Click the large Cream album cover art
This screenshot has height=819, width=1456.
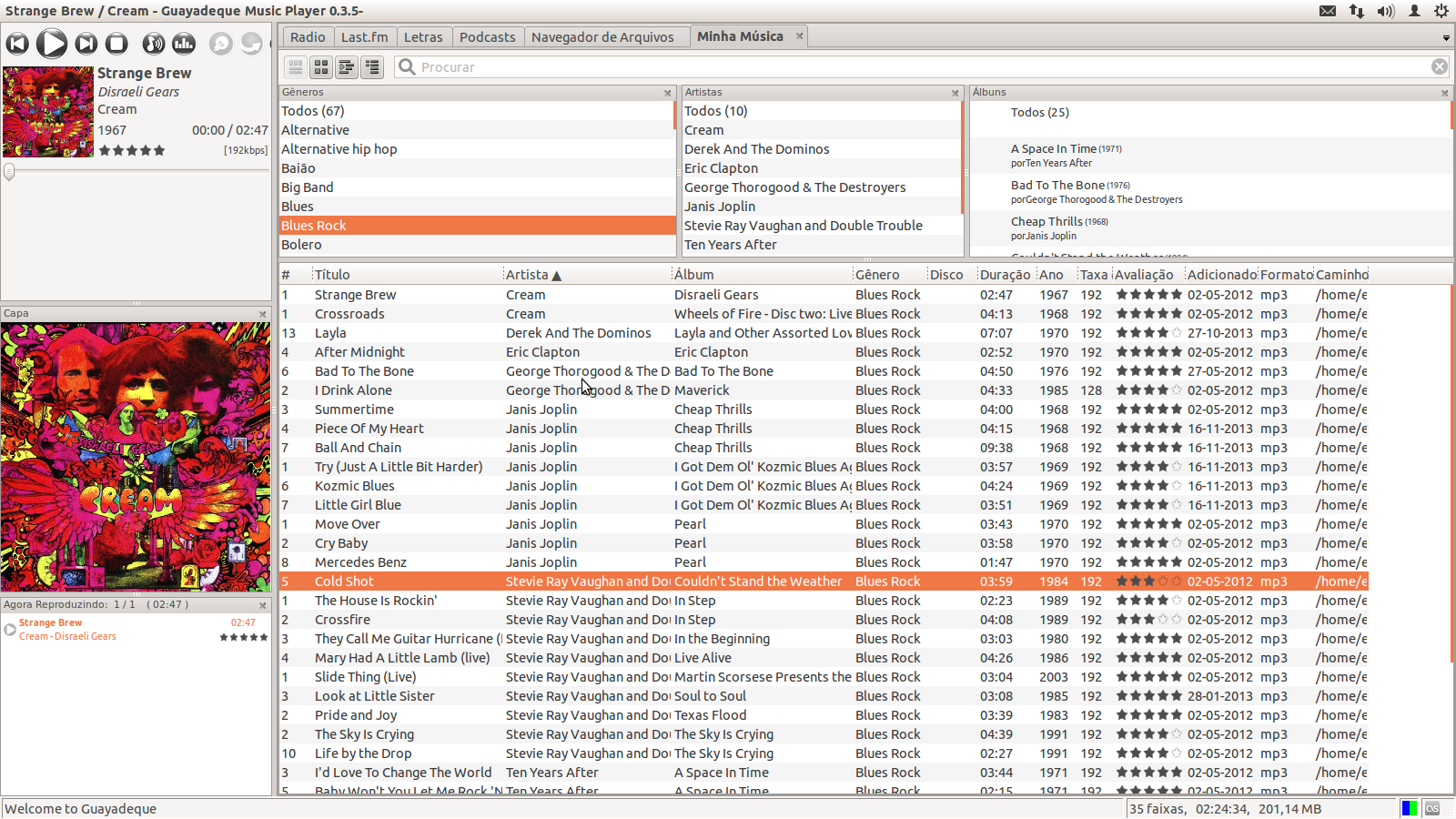136,457
